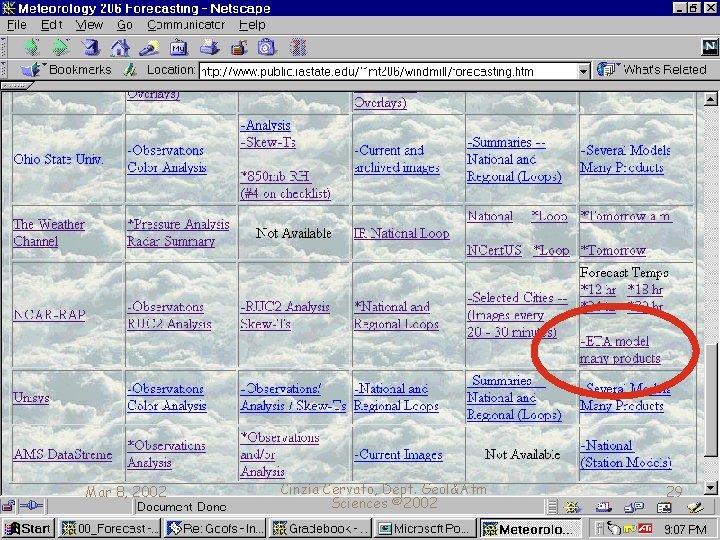Open the -Skew-Ts link in Ohio State row
Viewport: 720px width, 540px height.
268,142
